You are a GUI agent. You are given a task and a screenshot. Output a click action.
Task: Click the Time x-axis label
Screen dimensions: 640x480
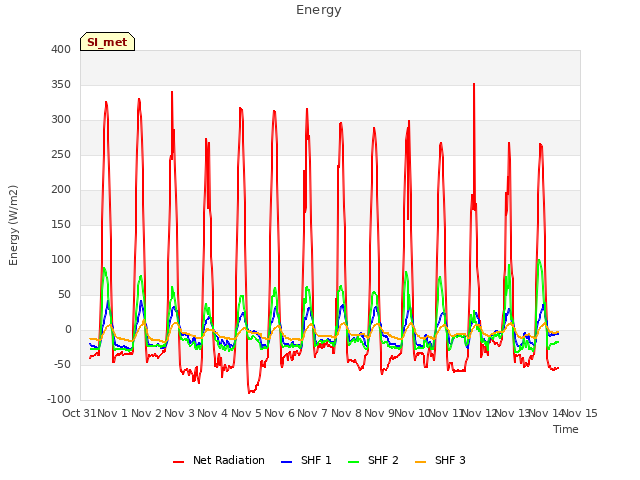[566, 429]
